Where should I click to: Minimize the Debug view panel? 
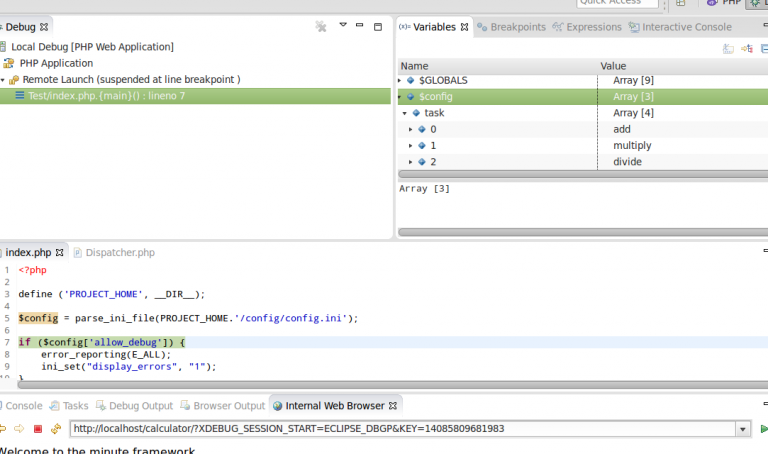360,25
